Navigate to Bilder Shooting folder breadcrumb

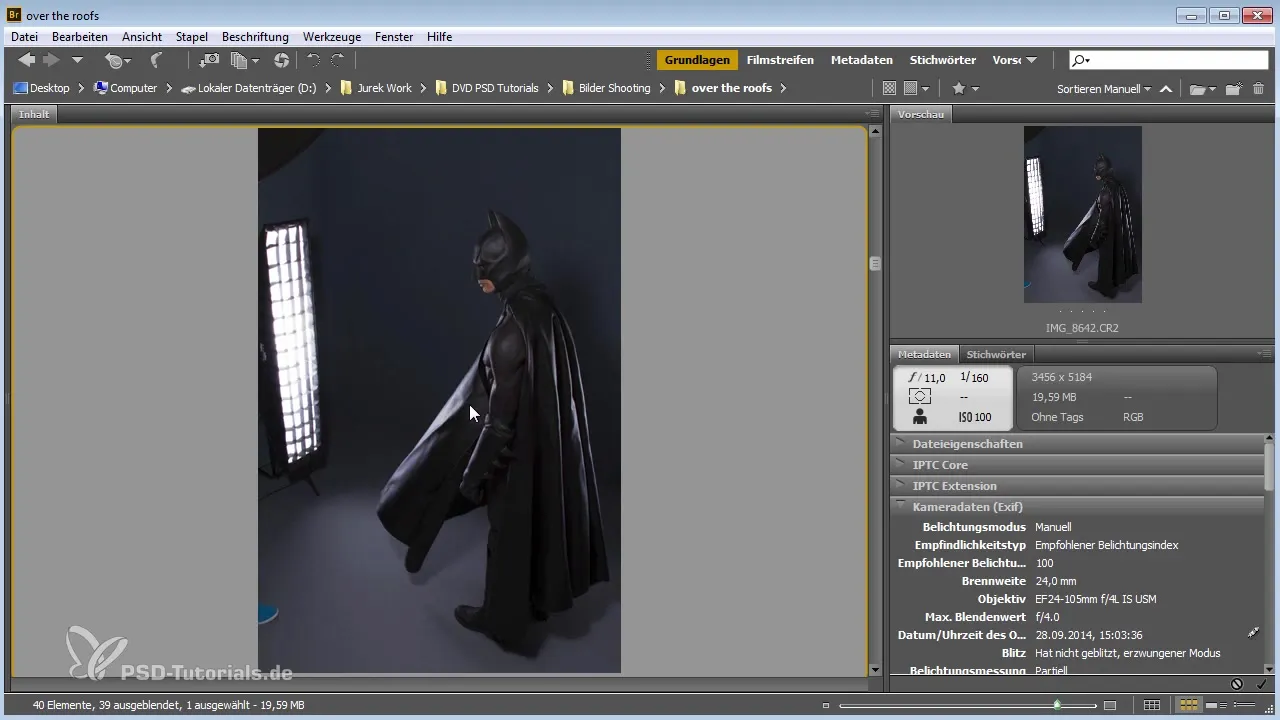[606, 88]
